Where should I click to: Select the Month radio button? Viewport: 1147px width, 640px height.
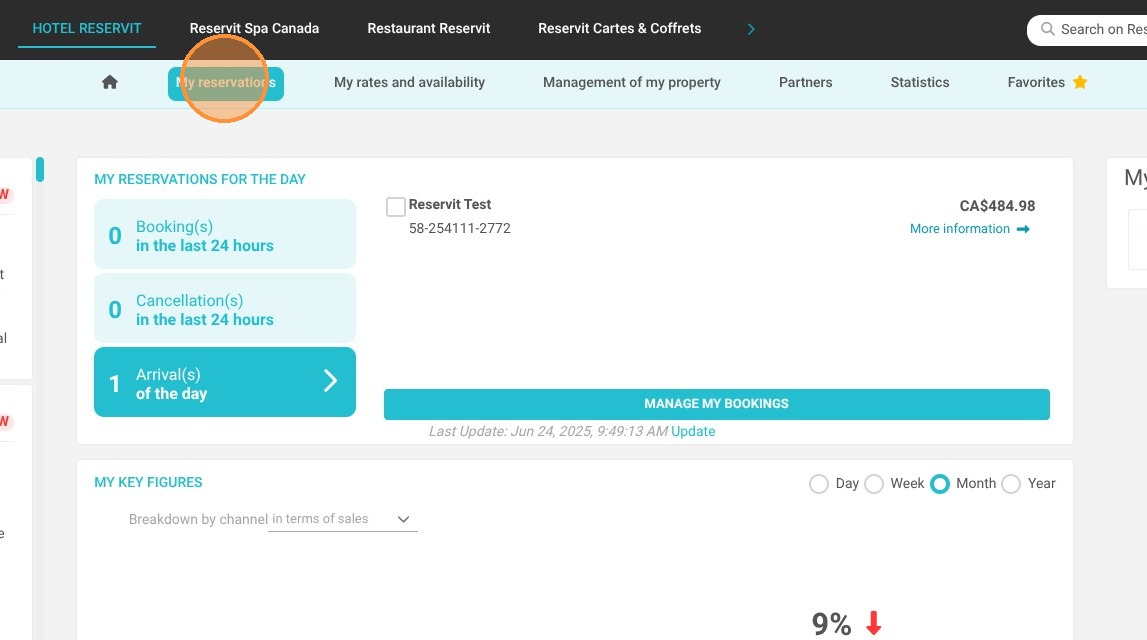tap(940, 483)
